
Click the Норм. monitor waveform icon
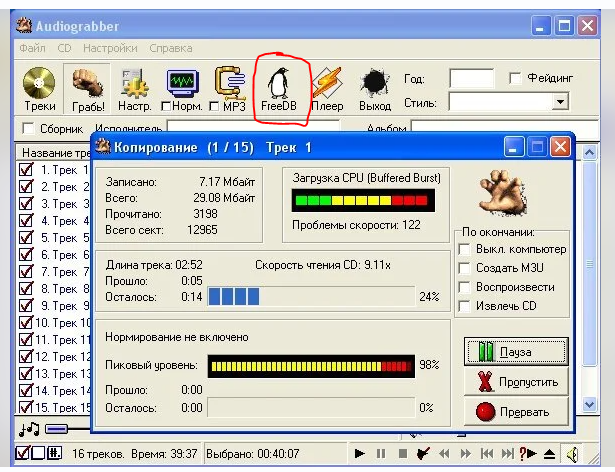pyautogui.click(x=182, y=83)
